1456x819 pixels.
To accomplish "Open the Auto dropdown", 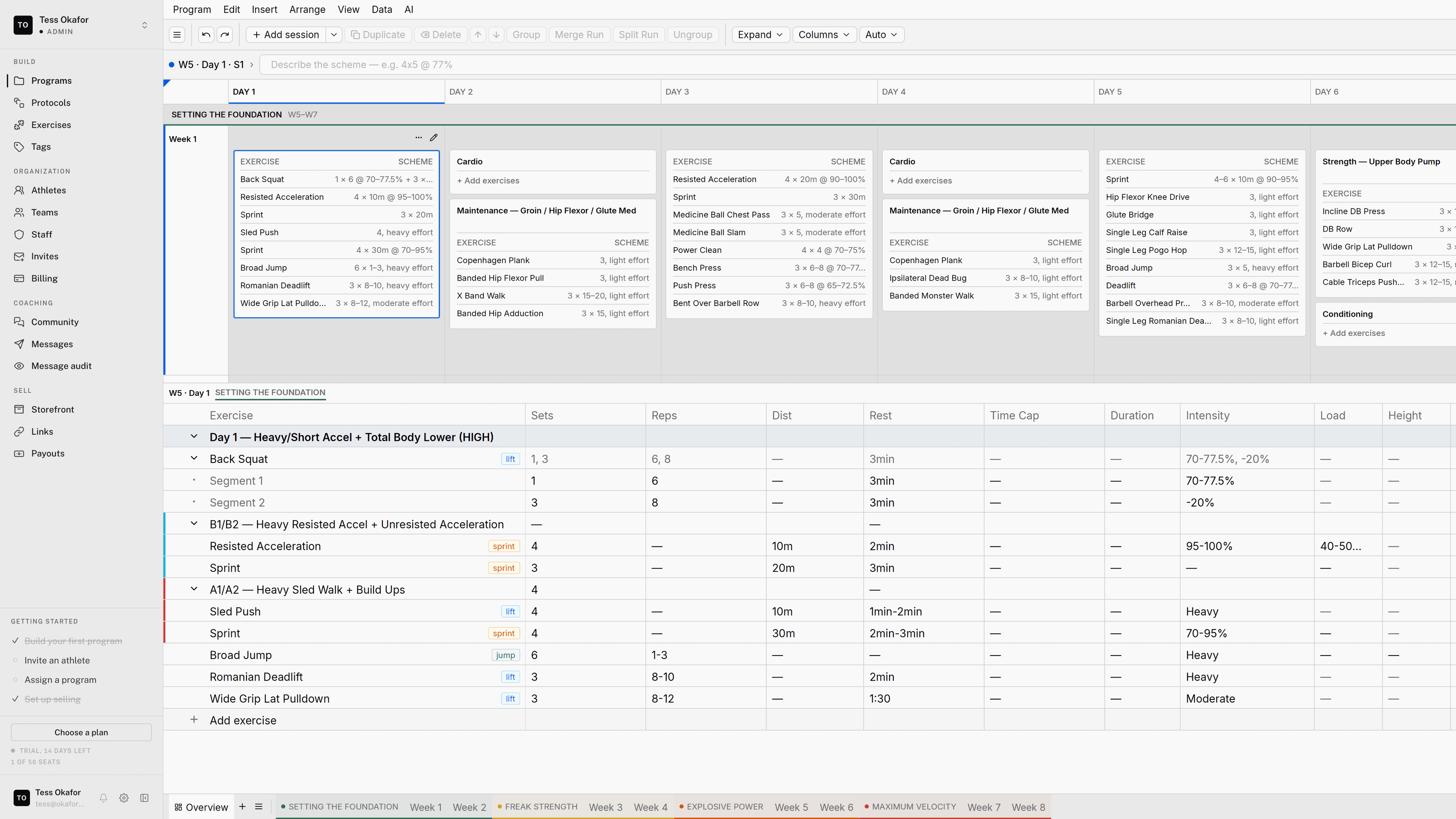I will 881,35.
